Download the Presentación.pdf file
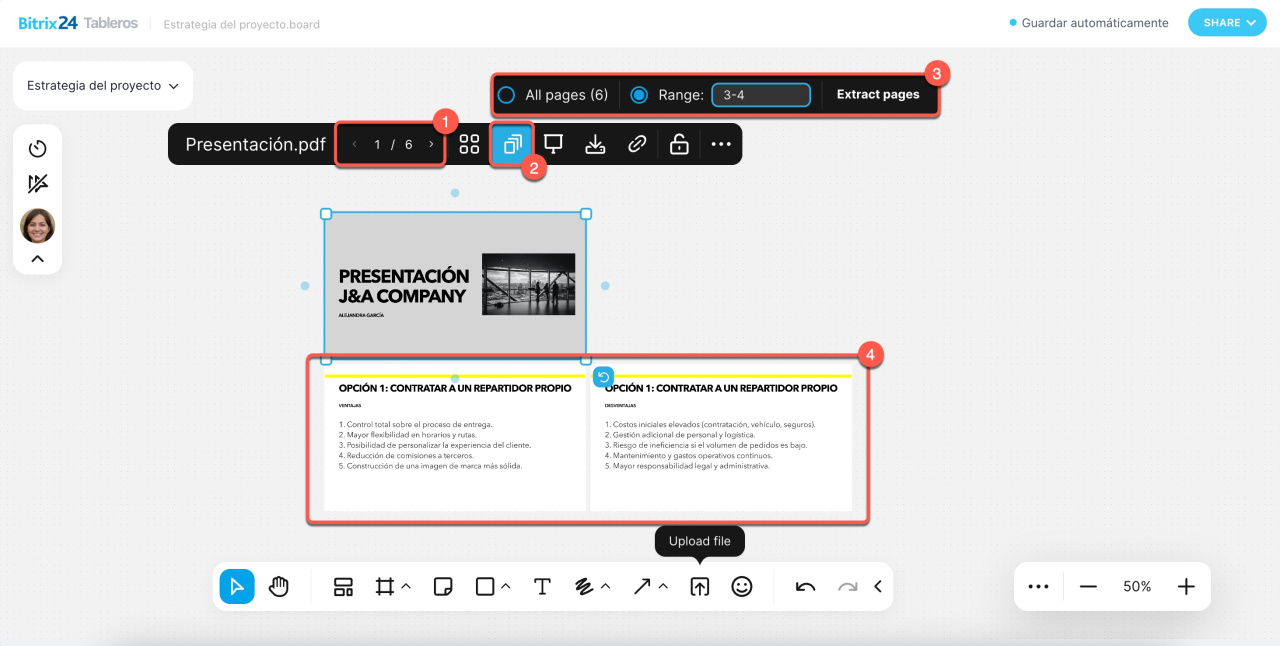Image resolution: width=1280 pixels, height=646 pixels. click(x=595, y=144)
